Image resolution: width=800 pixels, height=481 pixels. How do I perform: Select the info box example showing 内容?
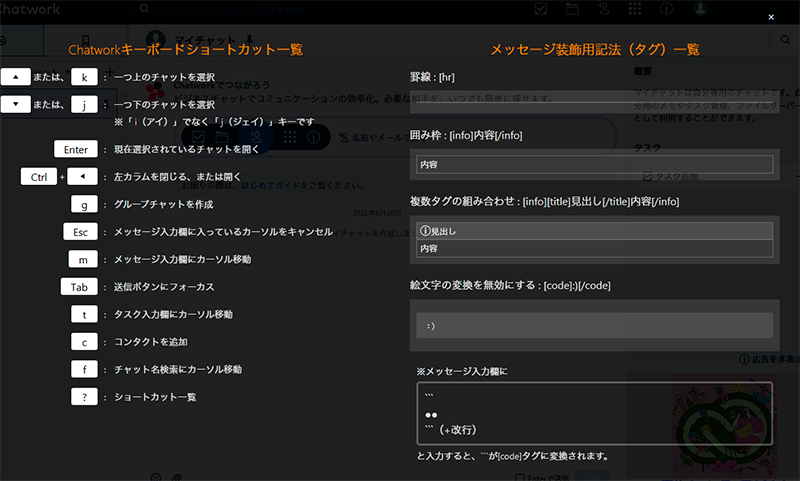click(x=594, y=165)
